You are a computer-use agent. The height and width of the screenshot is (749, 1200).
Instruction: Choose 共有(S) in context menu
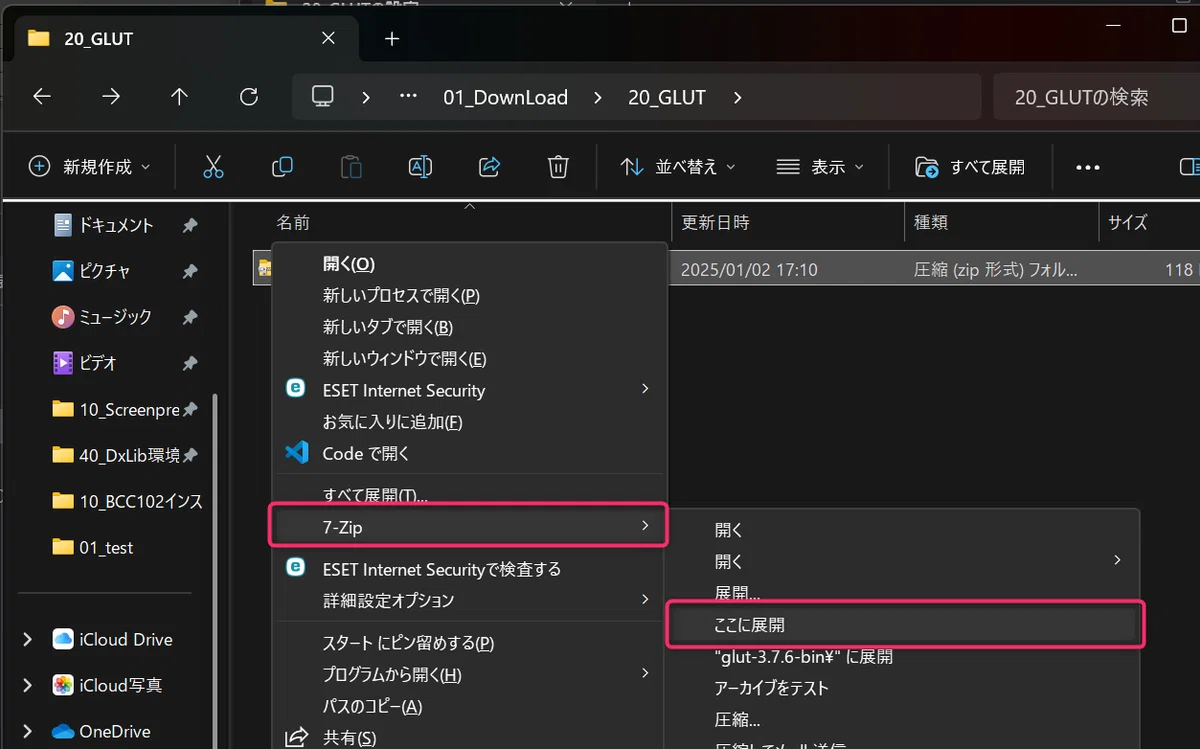point(470,738)
